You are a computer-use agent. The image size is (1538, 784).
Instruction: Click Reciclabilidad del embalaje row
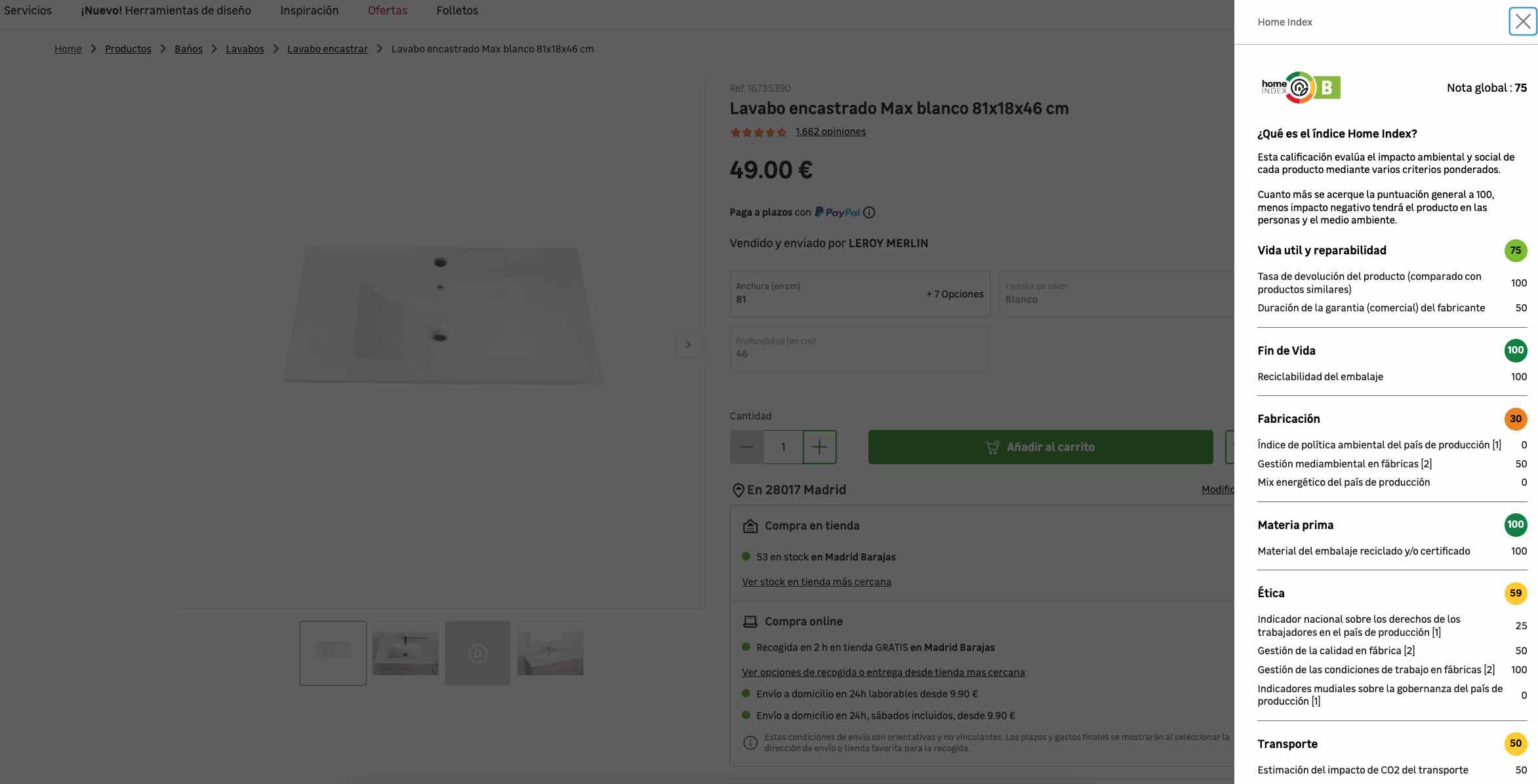tap(1392, 377)
